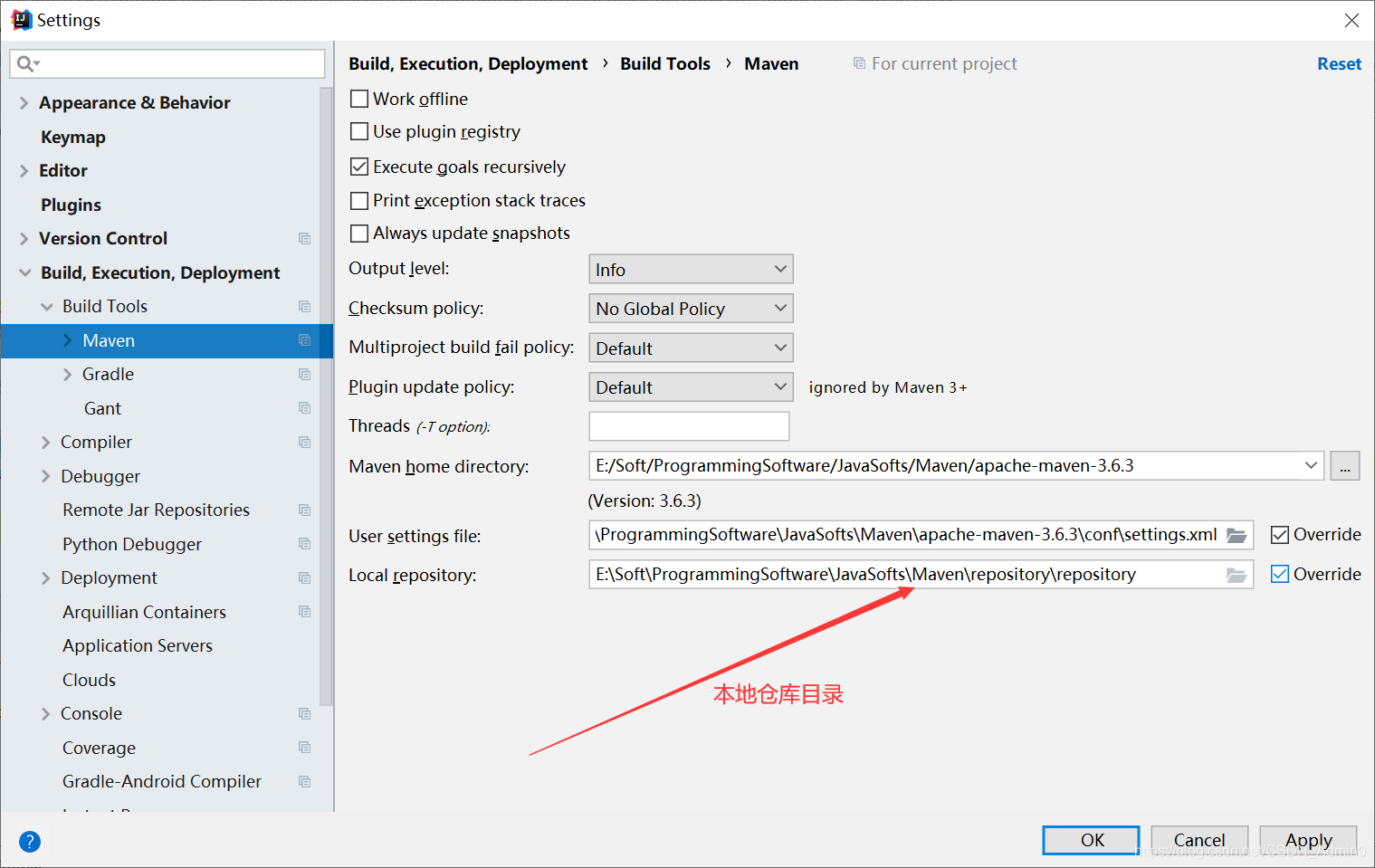The height and width of the screenshot is (868, 1375).
Task: Select Plugins settings page
Action: (x=71, y=205)
